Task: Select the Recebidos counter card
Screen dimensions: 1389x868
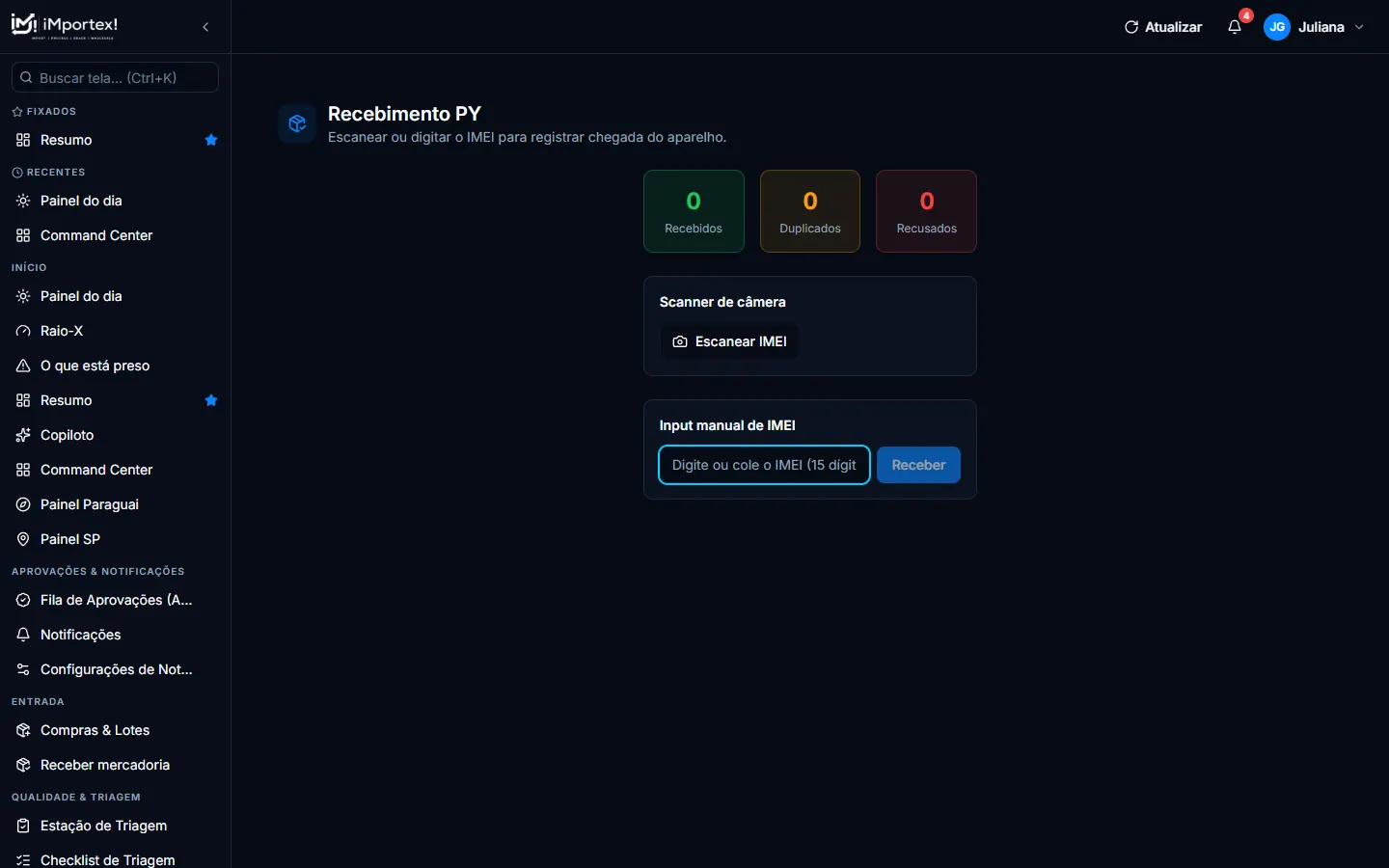Action: 694,211
